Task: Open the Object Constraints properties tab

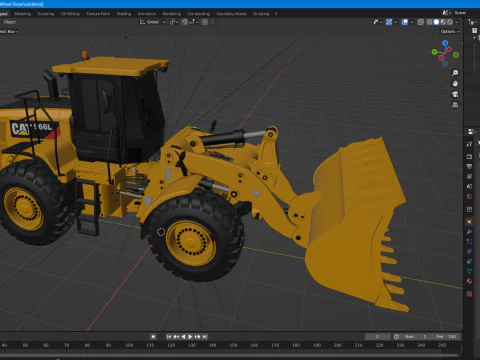Action: click(x=469, y=261)
